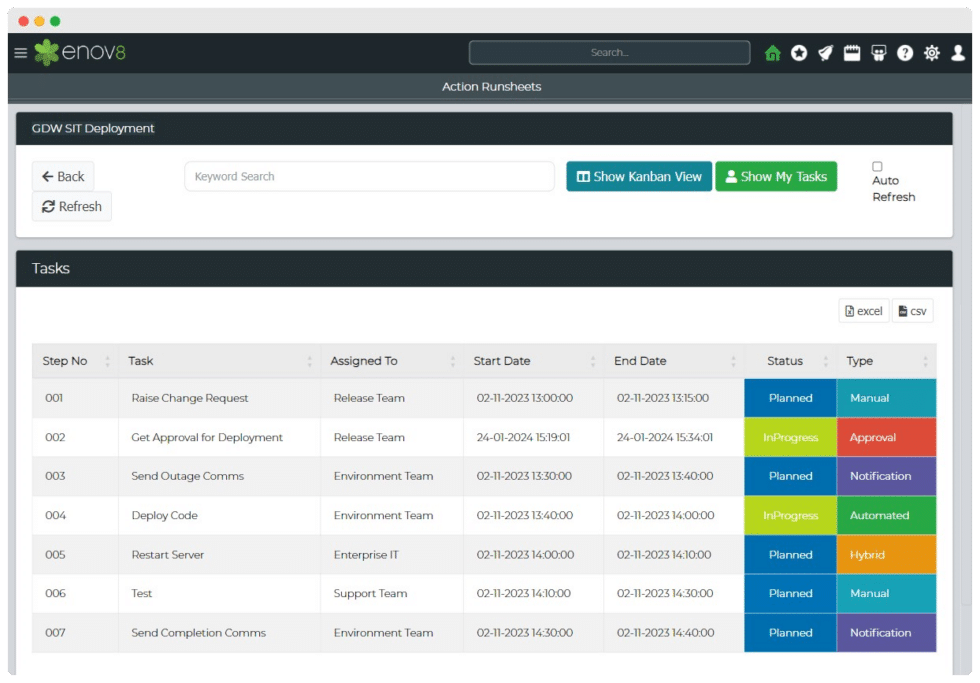
Task: Select the Action Runsheets header bar
Action: (490, 87)
